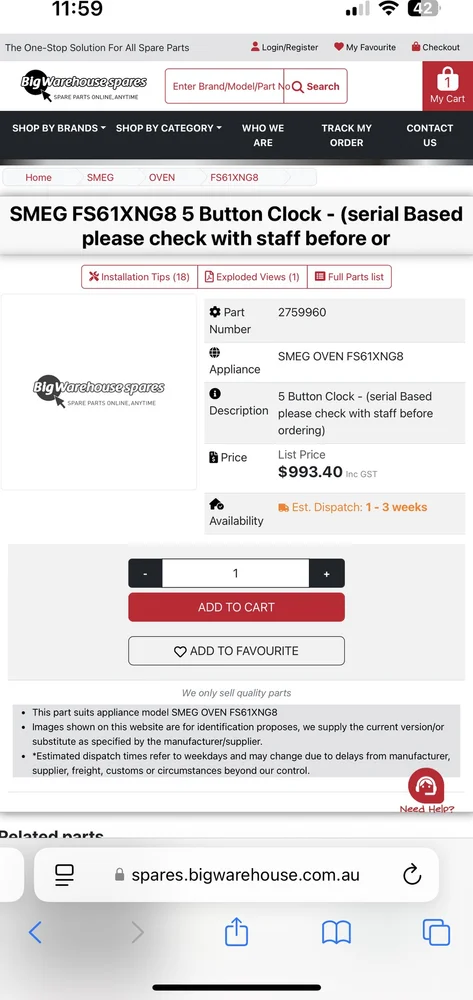The height and width of the screenshot is (1000, 473).
Task: Go back with Safari back arrow
Action: point(35,932)
